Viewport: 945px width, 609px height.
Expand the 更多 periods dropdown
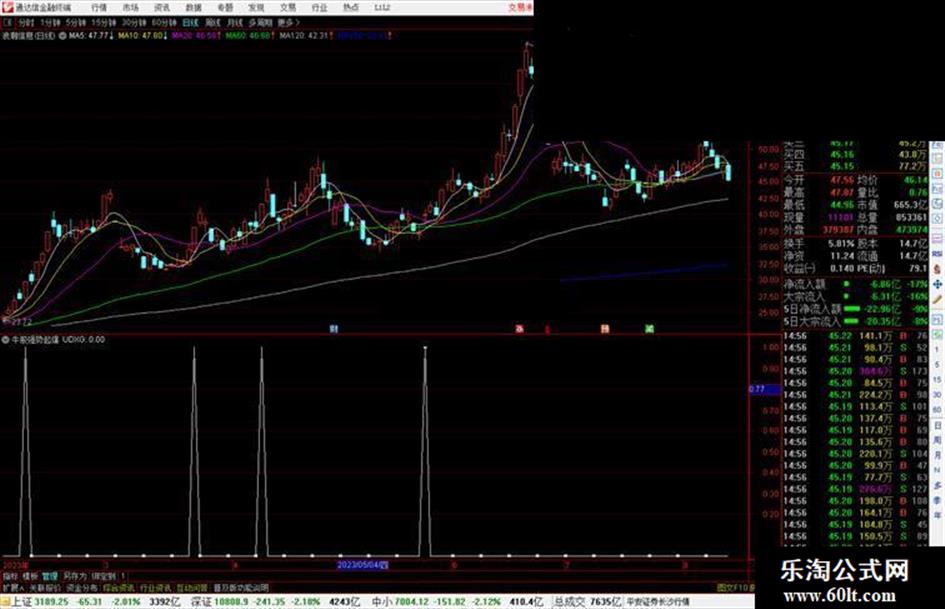[x=289, y=22]
